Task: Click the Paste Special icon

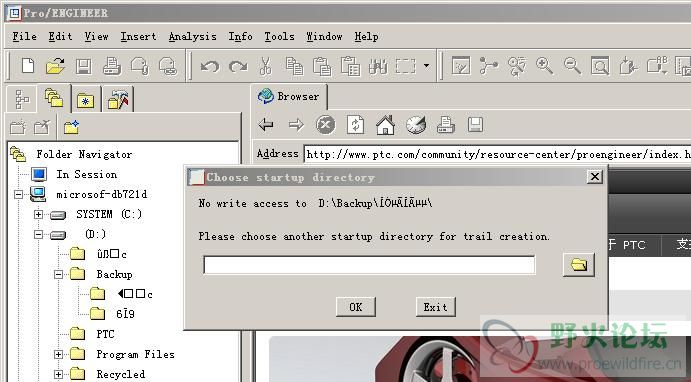Action: tap(350, 66)
